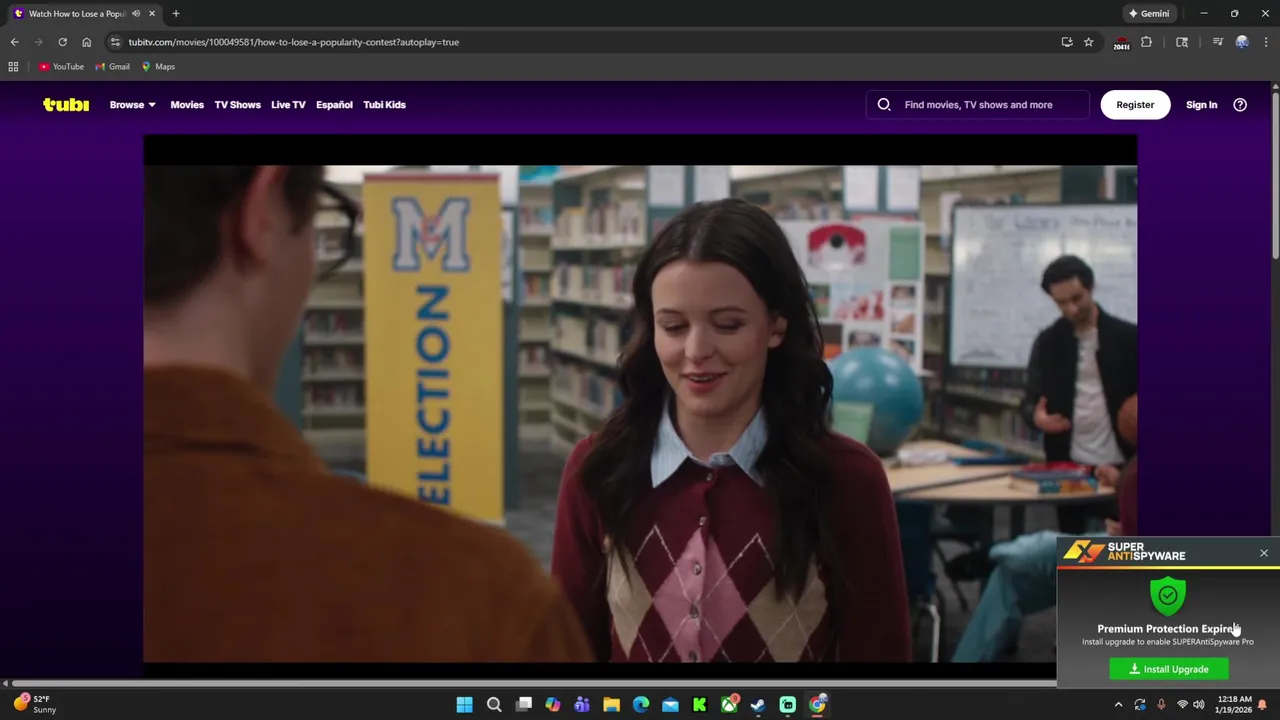Open Xbox app from taskbar

click(x=730, y=705)
